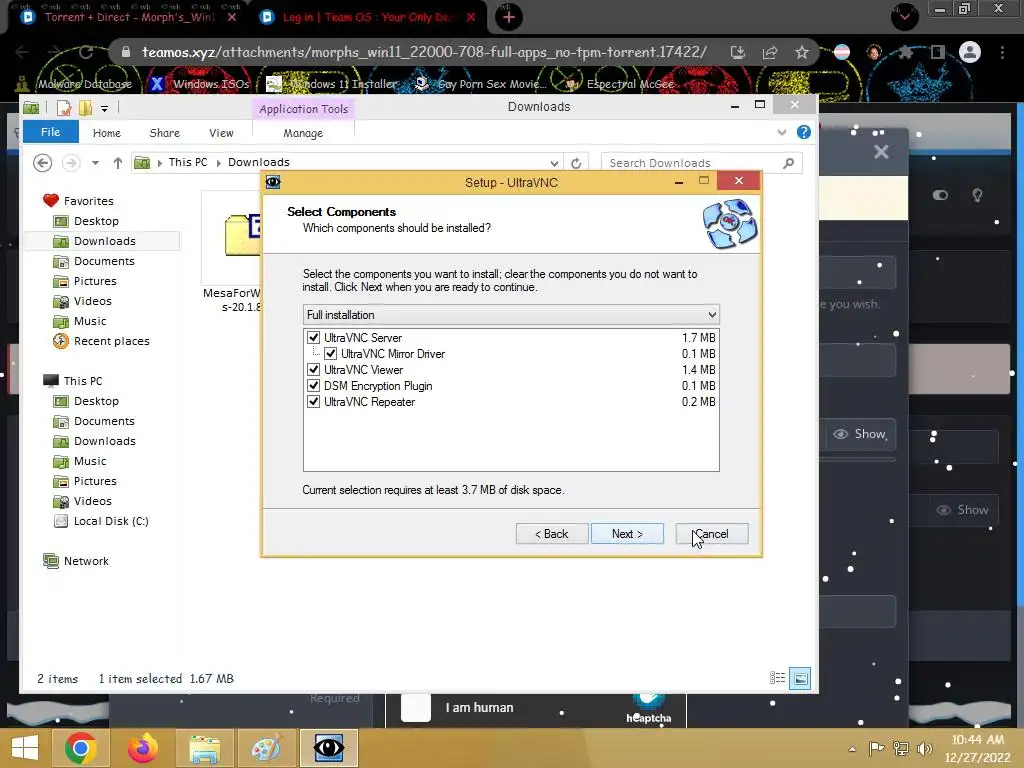This screenshot has height=768, width=1024.
Task: Open Favorites Videos folder
Action: [93, 301]
